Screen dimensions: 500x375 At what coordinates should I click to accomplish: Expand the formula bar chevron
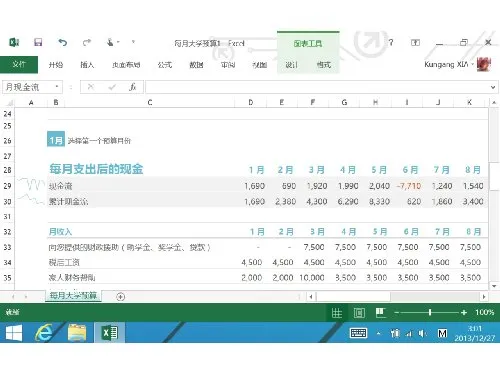(x=493, y=87)
